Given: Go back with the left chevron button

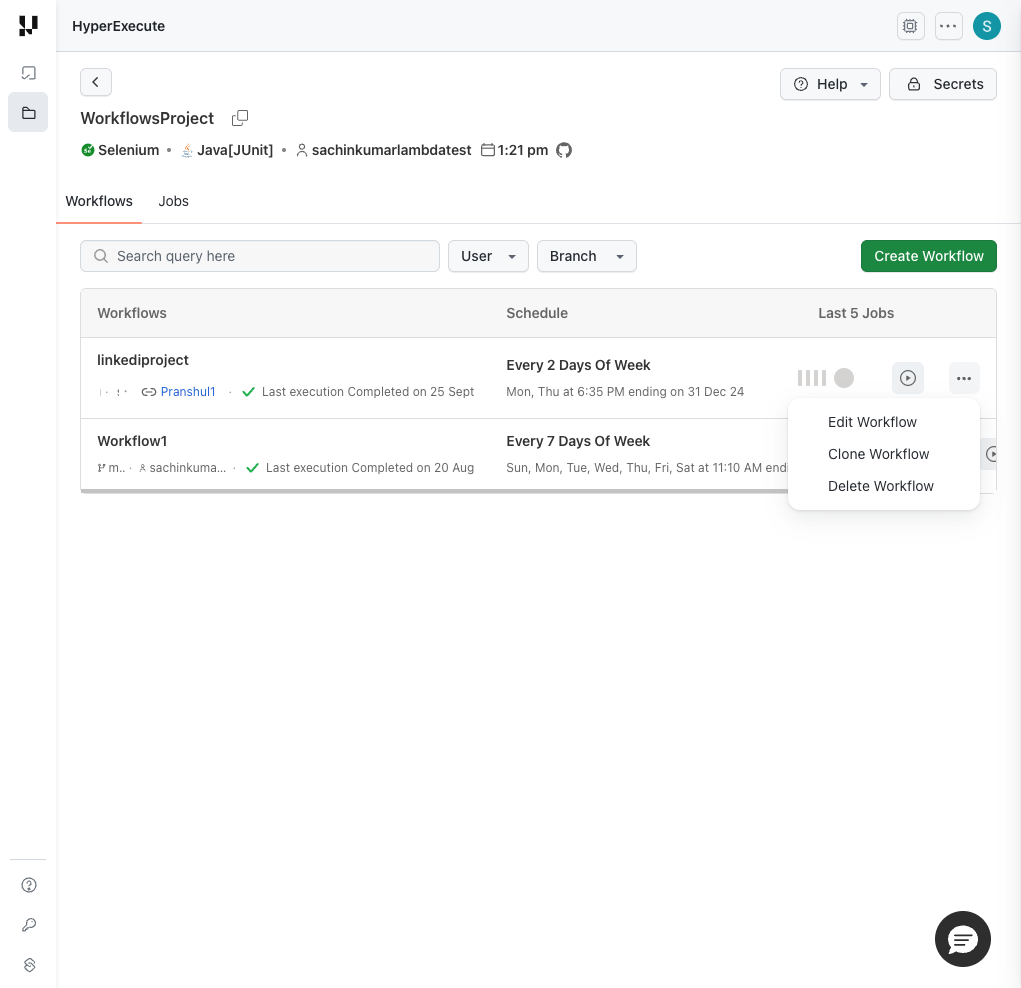Looking at the screenshot, I should (96, 82).
